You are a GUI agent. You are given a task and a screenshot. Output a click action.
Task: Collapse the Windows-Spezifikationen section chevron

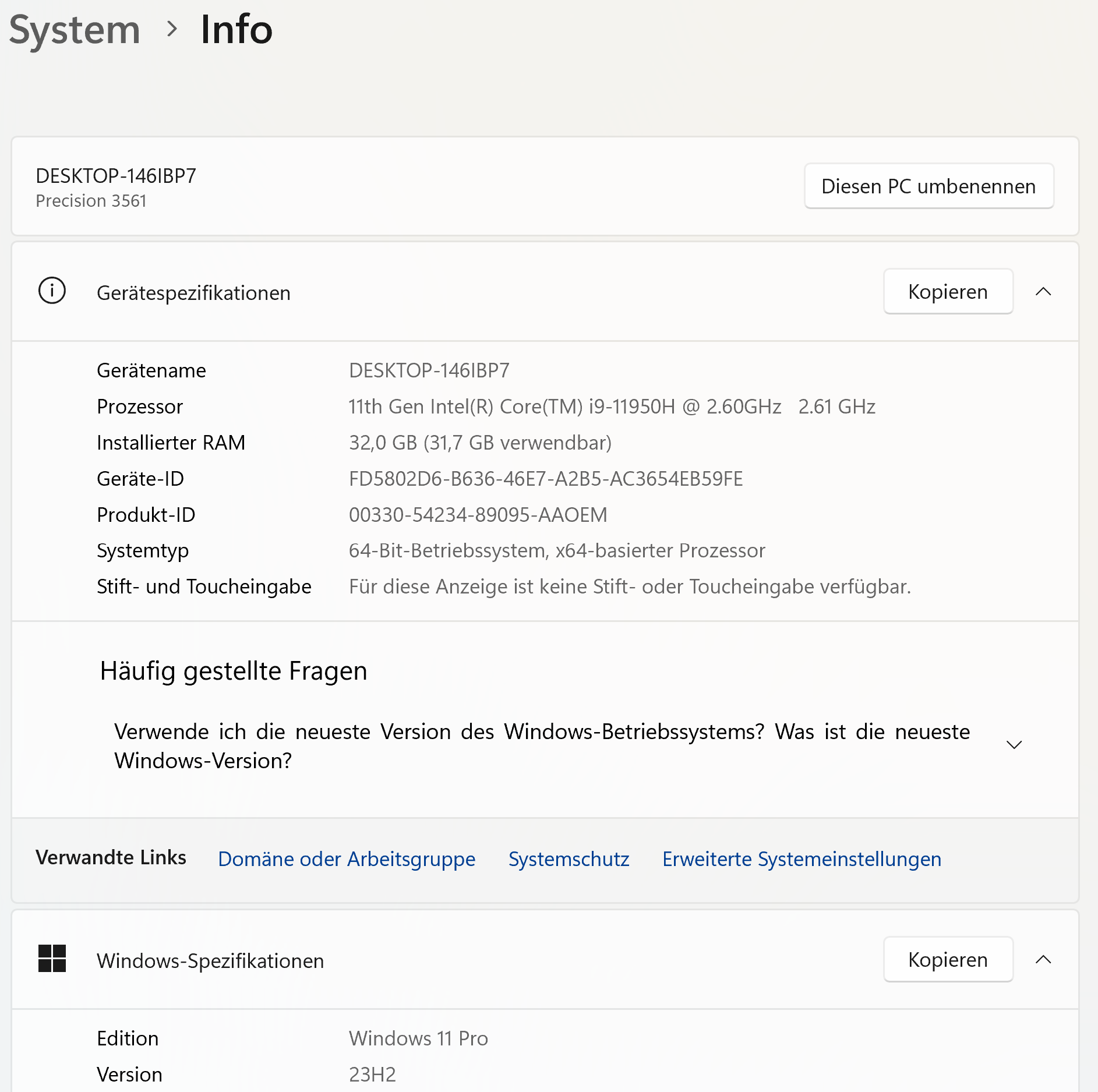[1043, 960]
